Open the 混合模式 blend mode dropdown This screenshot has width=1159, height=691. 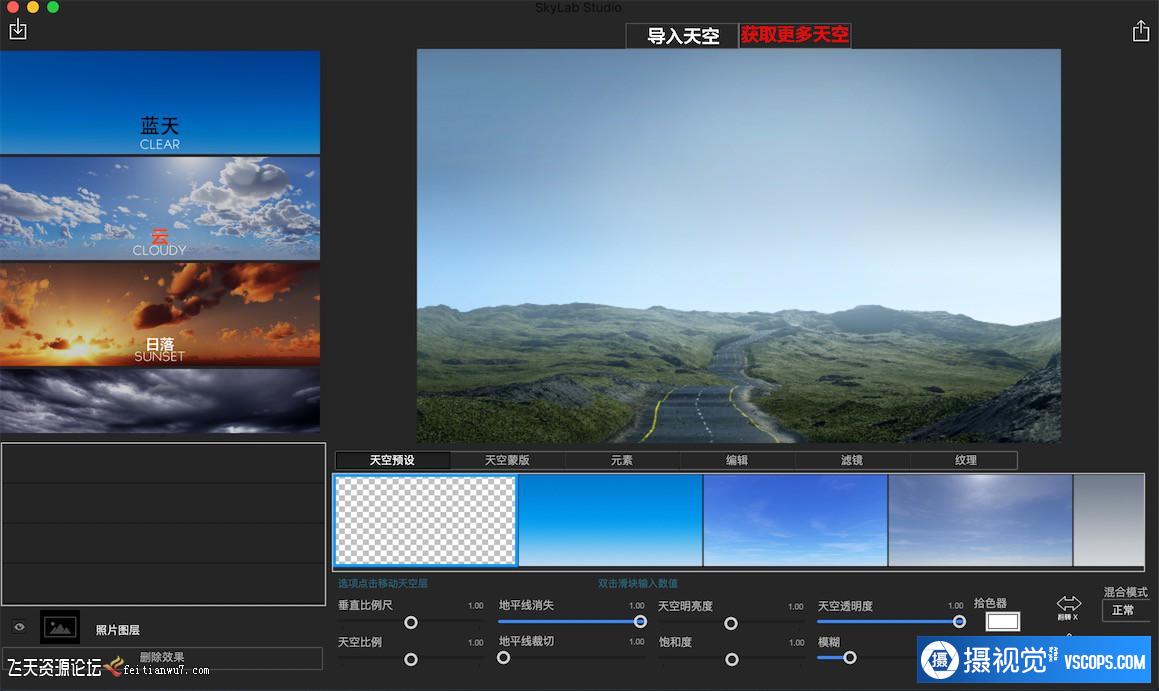click(1124, 610)
